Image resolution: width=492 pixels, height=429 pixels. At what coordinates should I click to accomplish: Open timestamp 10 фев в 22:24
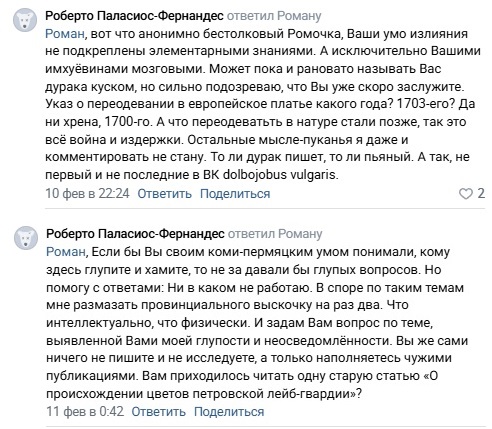(x=87, y=194)
